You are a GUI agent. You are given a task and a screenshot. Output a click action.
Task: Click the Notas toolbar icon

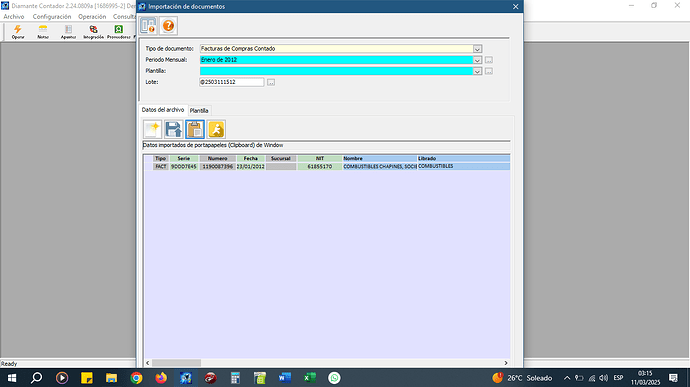coord(43,32)
